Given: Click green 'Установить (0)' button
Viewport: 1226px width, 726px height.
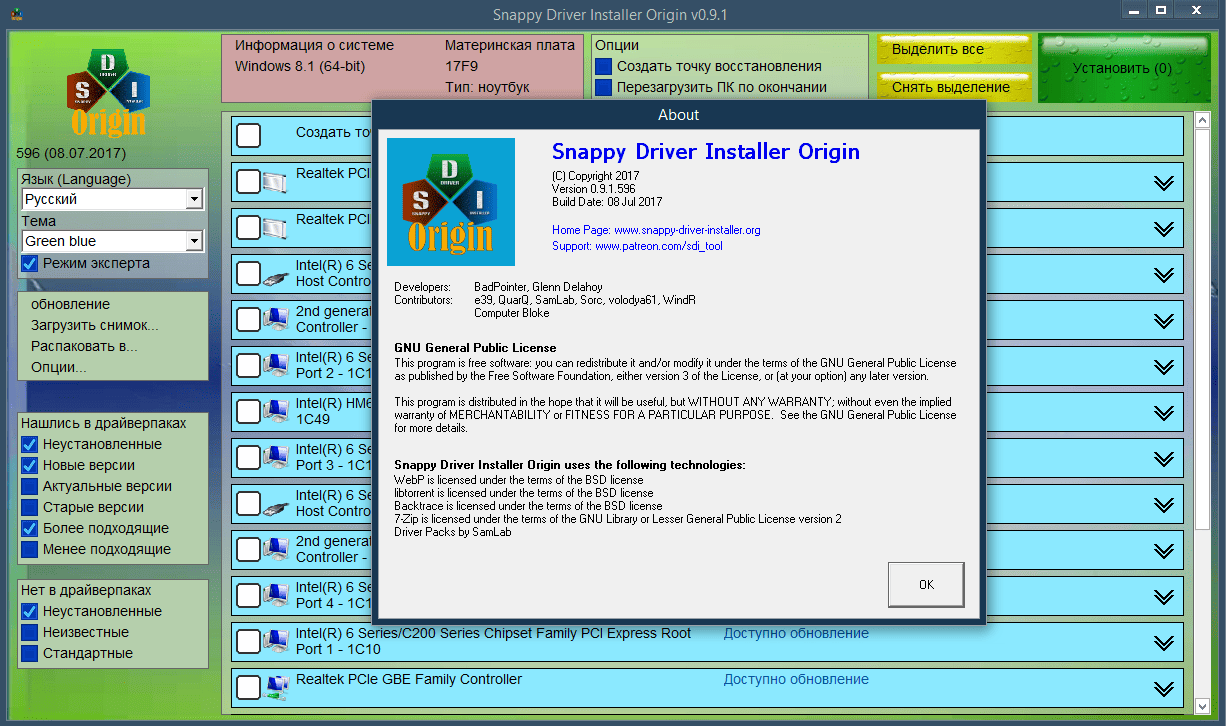Looking at the screenshot, I should point(1122,68).
